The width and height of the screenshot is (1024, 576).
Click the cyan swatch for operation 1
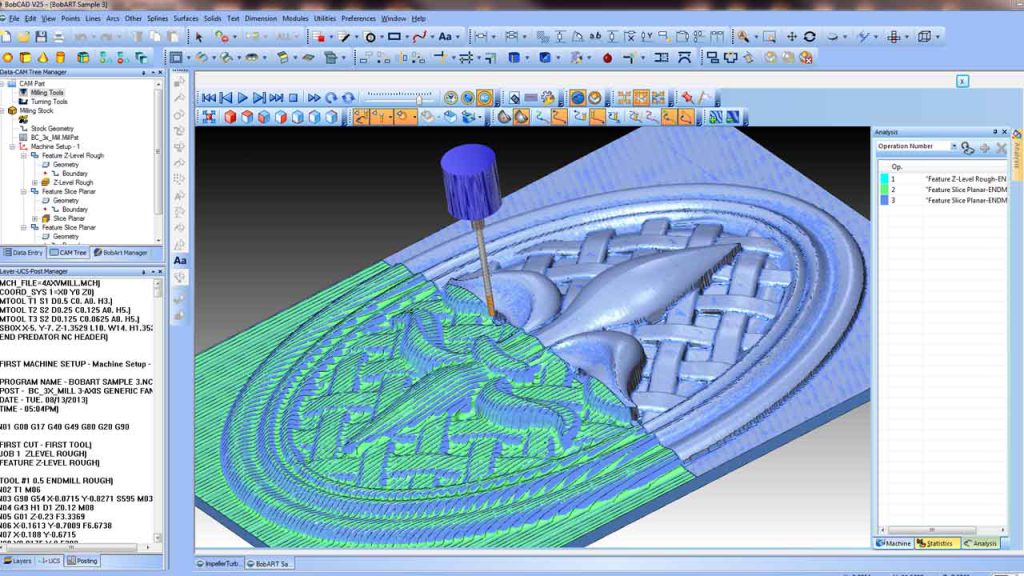point(884,179)
